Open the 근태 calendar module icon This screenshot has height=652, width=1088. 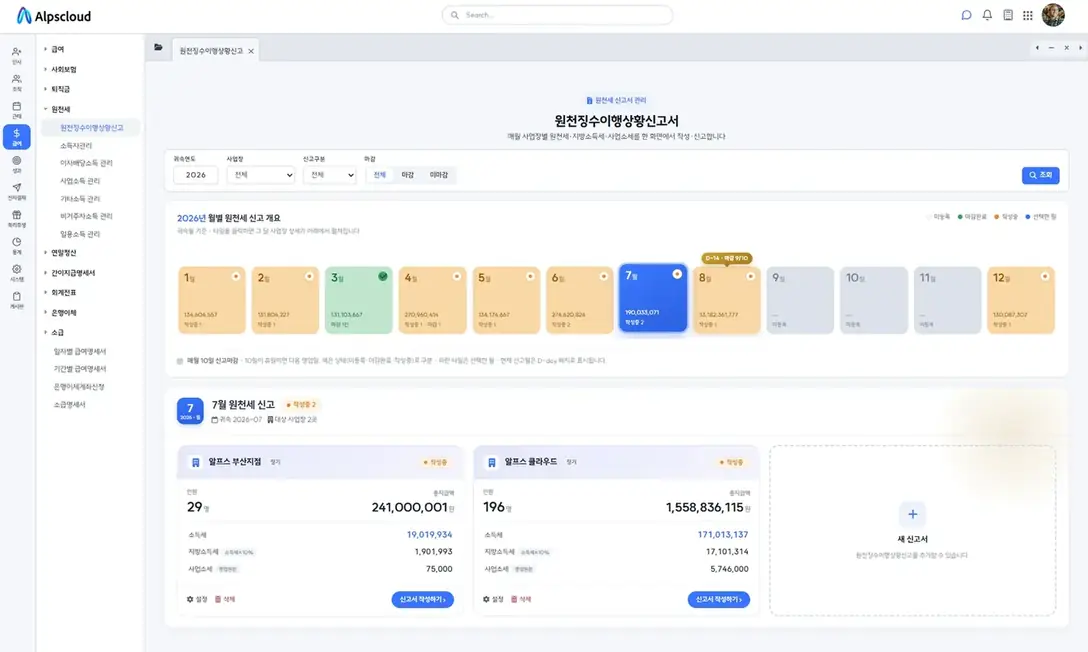[17, 110]
